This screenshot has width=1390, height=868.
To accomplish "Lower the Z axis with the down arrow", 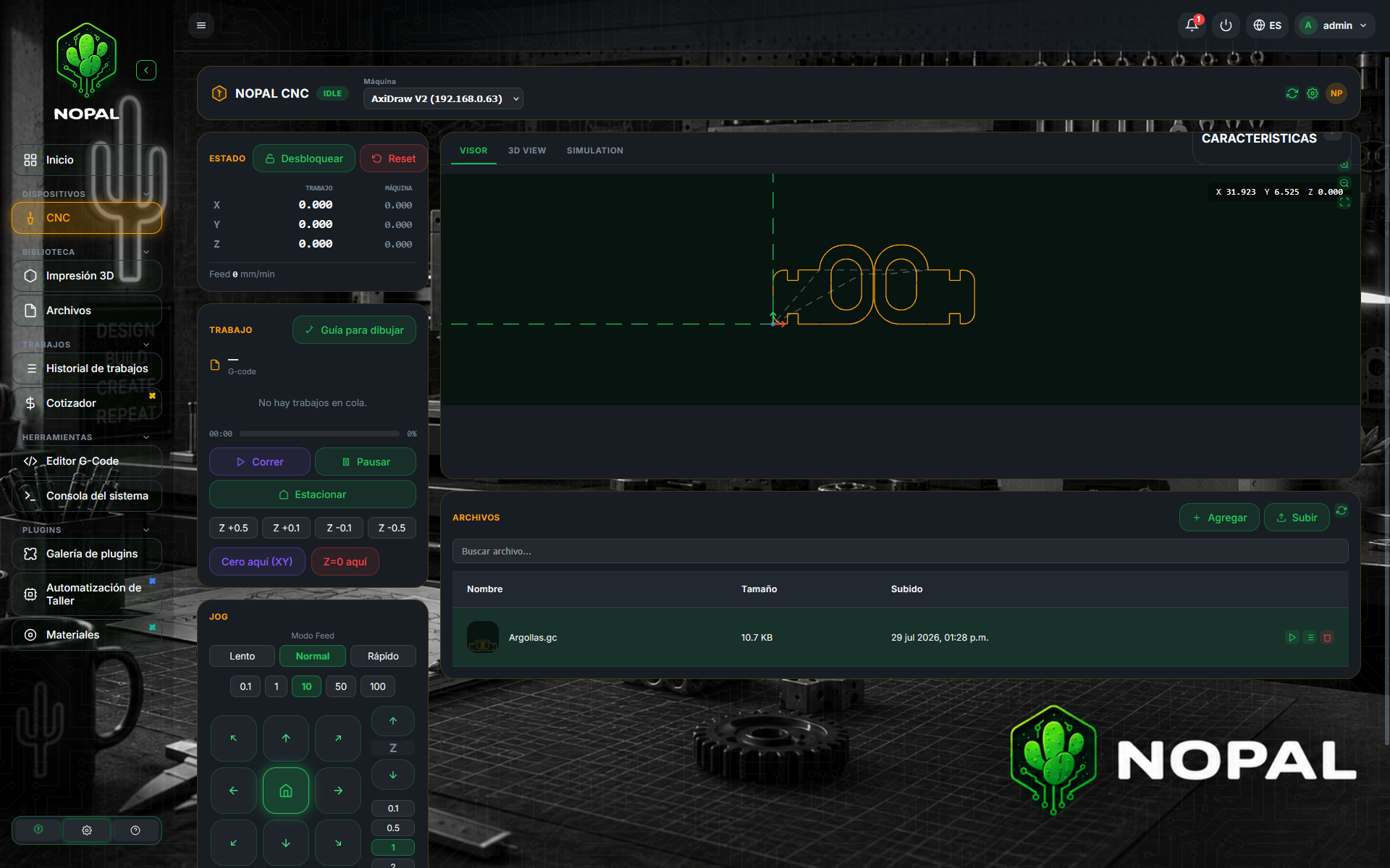I will tap(393, 775).
